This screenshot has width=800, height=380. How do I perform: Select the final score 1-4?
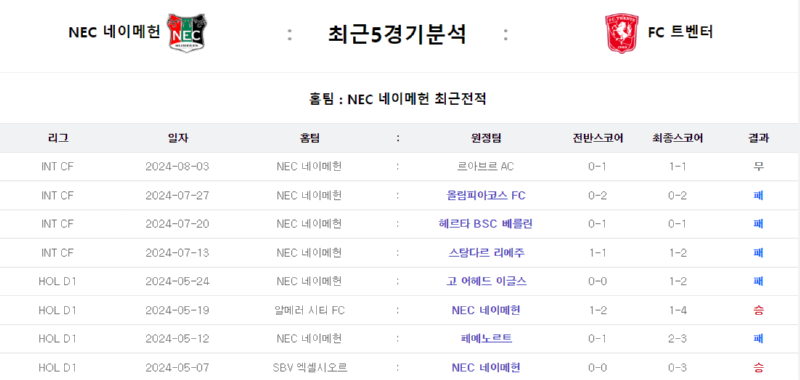click(x=678, y=310)
